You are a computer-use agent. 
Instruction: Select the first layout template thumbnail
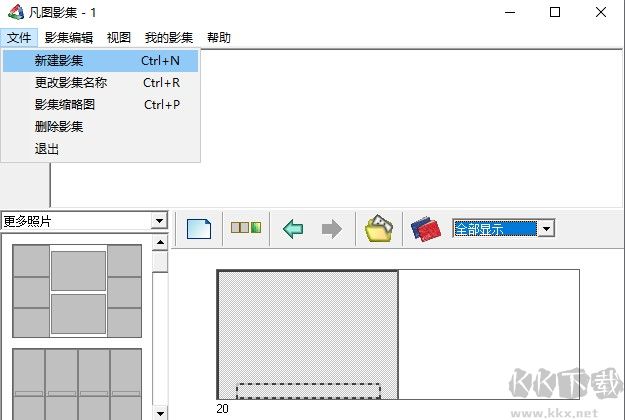click(x=77, y=291)
